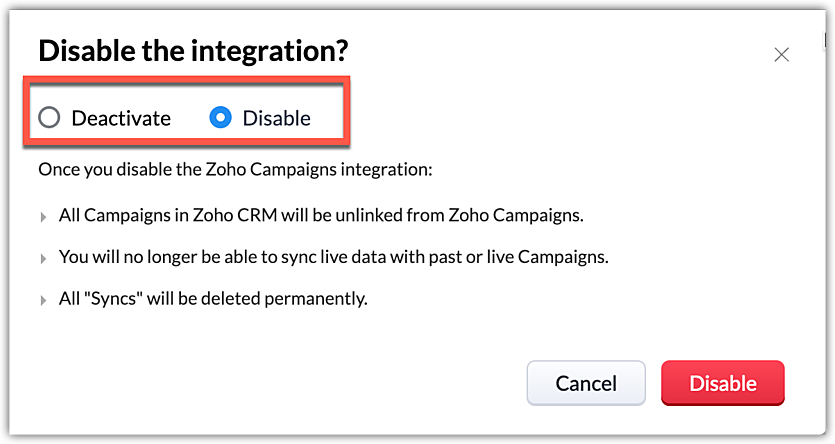Viewport: 835px width, 444px height.
Task: Click the 'Syncs will be deleted permanently' line
Action: pos(213,297)
